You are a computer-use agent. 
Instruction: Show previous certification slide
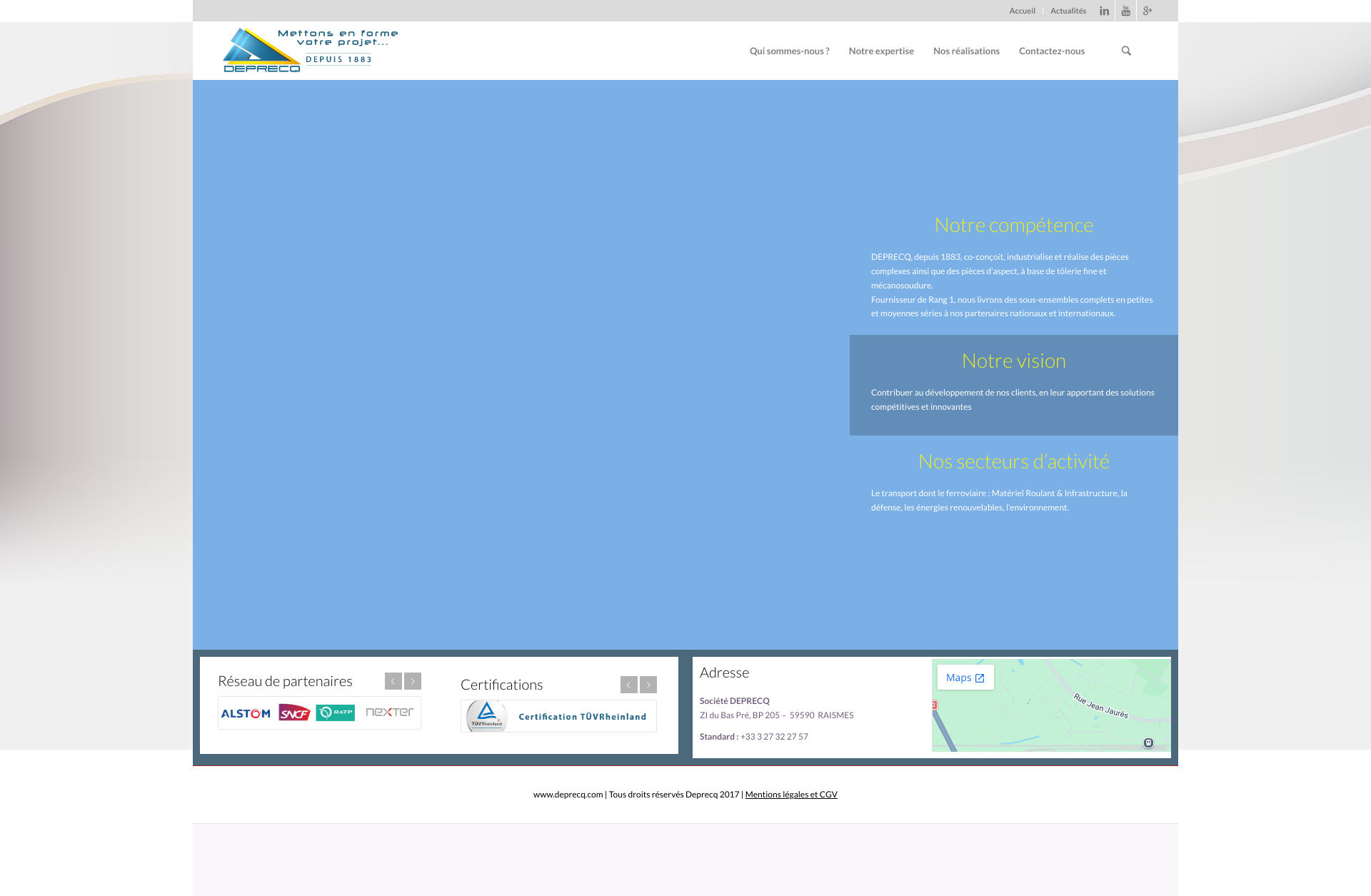pyautogui.click(x=629, y=685)
